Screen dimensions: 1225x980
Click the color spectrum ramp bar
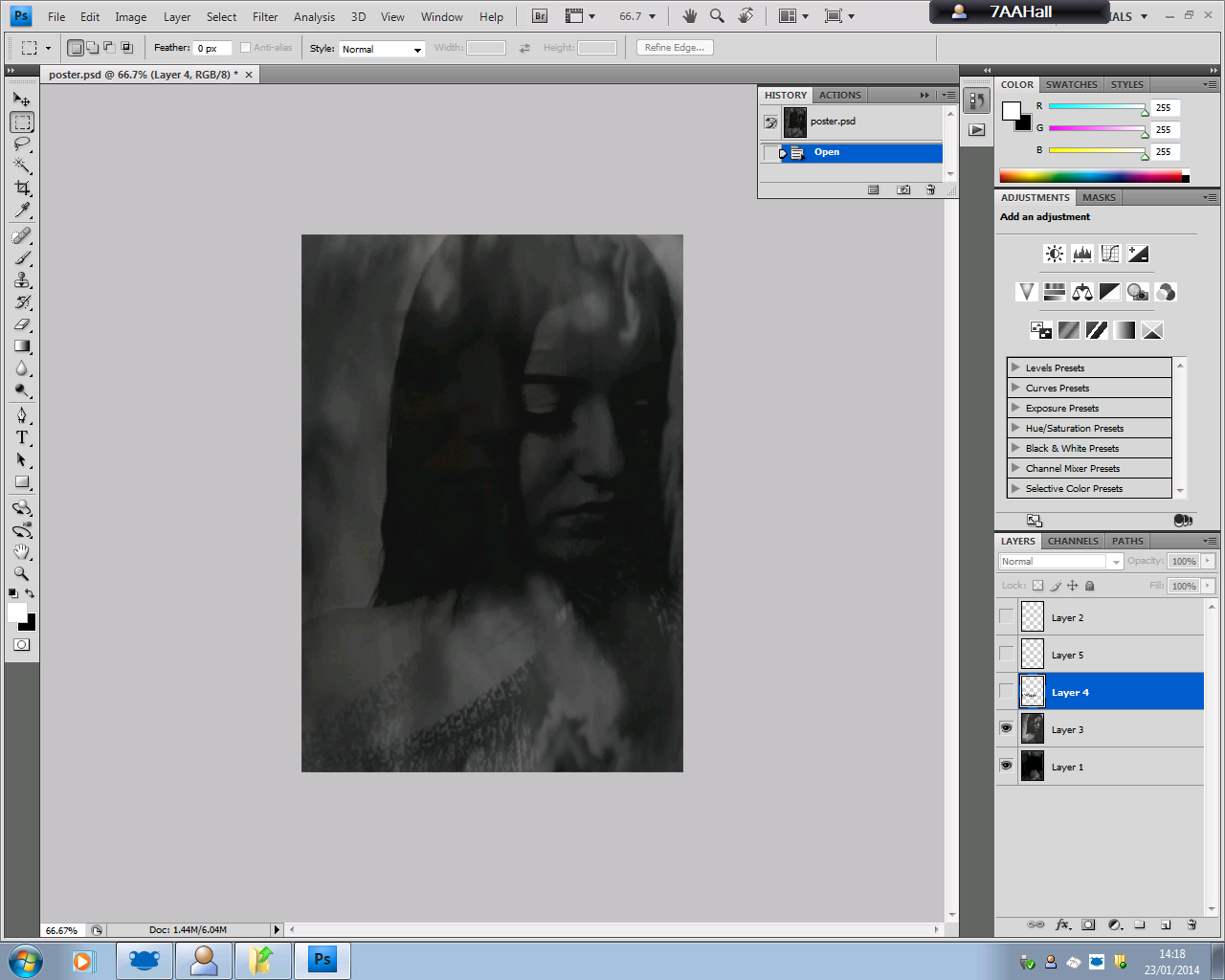[x=1090, y=176]
